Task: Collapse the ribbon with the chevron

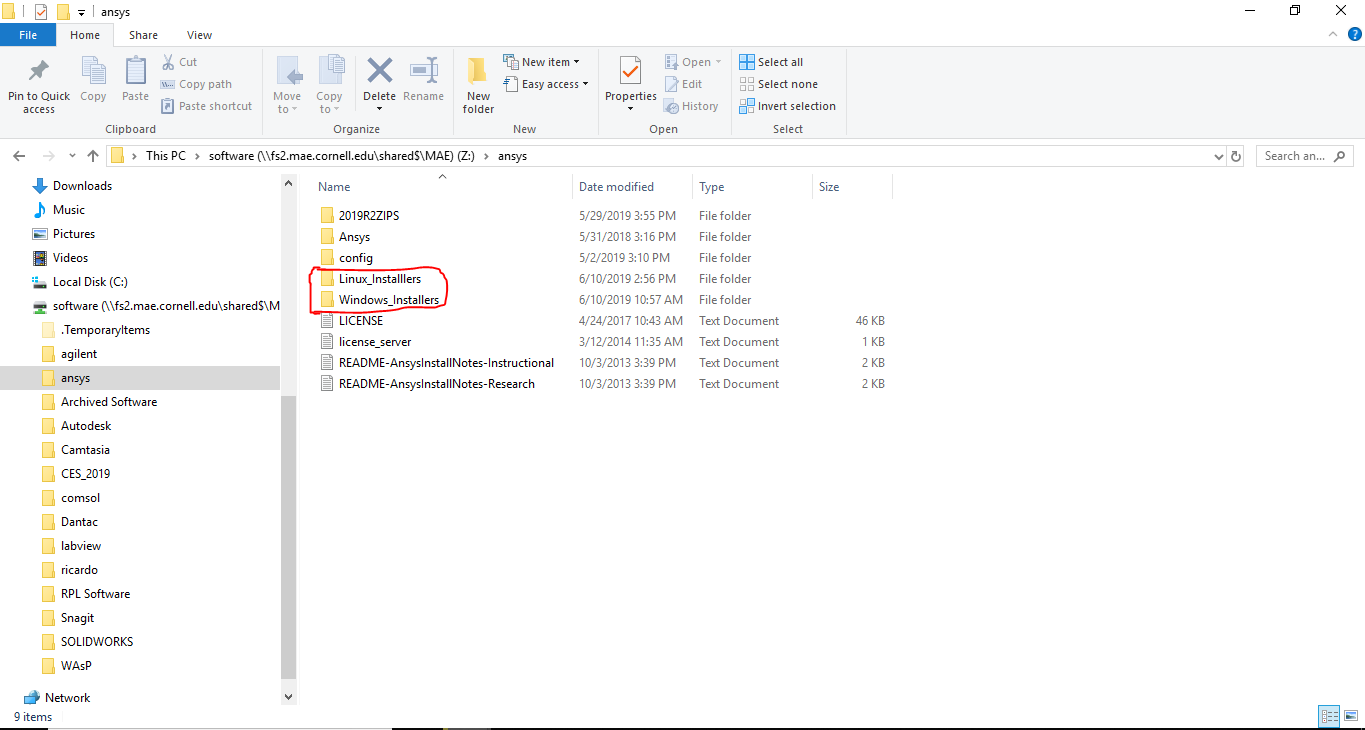Action: [x=1331, y=34]
